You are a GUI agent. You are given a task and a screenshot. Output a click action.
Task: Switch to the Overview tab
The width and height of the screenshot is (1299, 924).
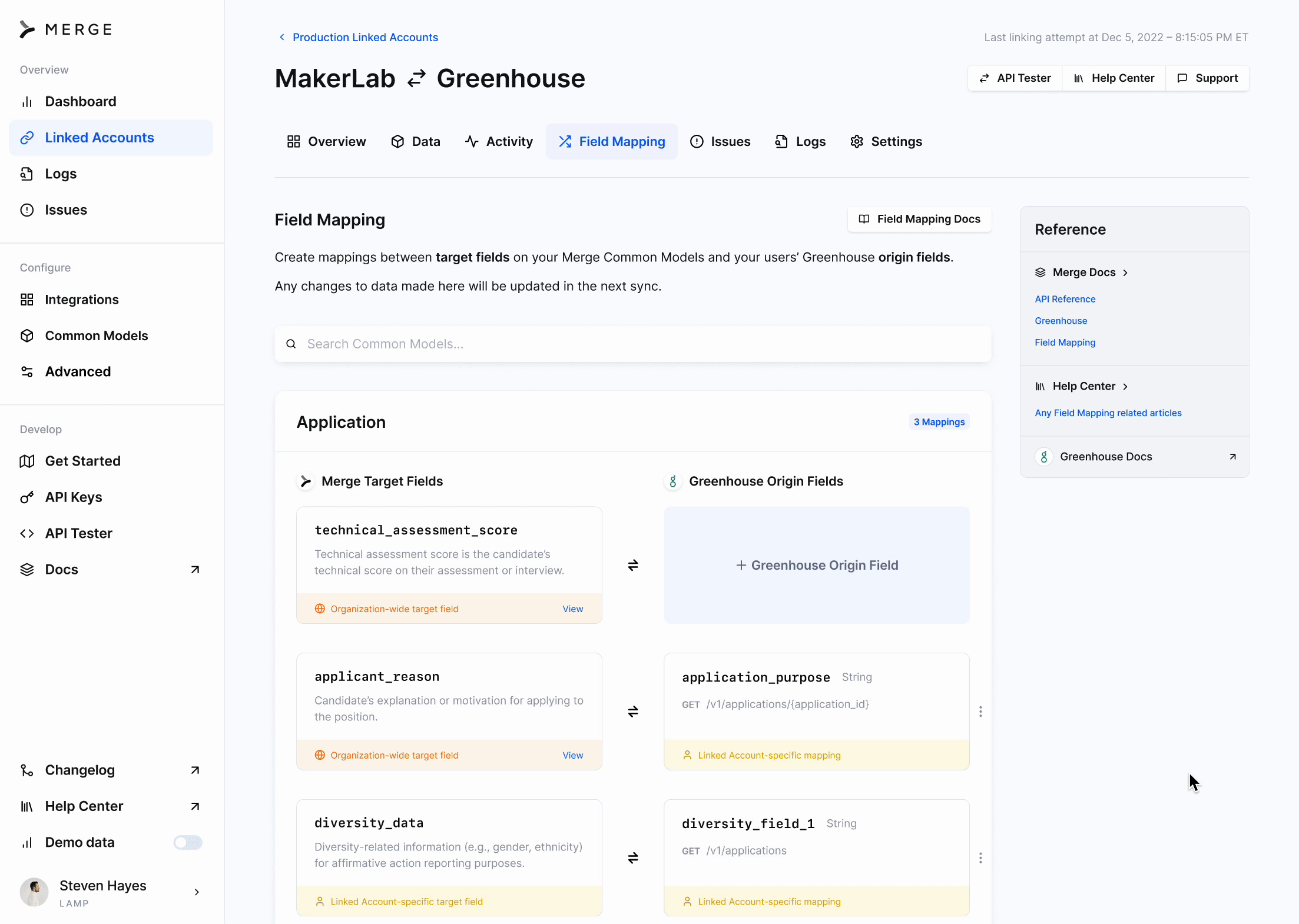point(326,141)
